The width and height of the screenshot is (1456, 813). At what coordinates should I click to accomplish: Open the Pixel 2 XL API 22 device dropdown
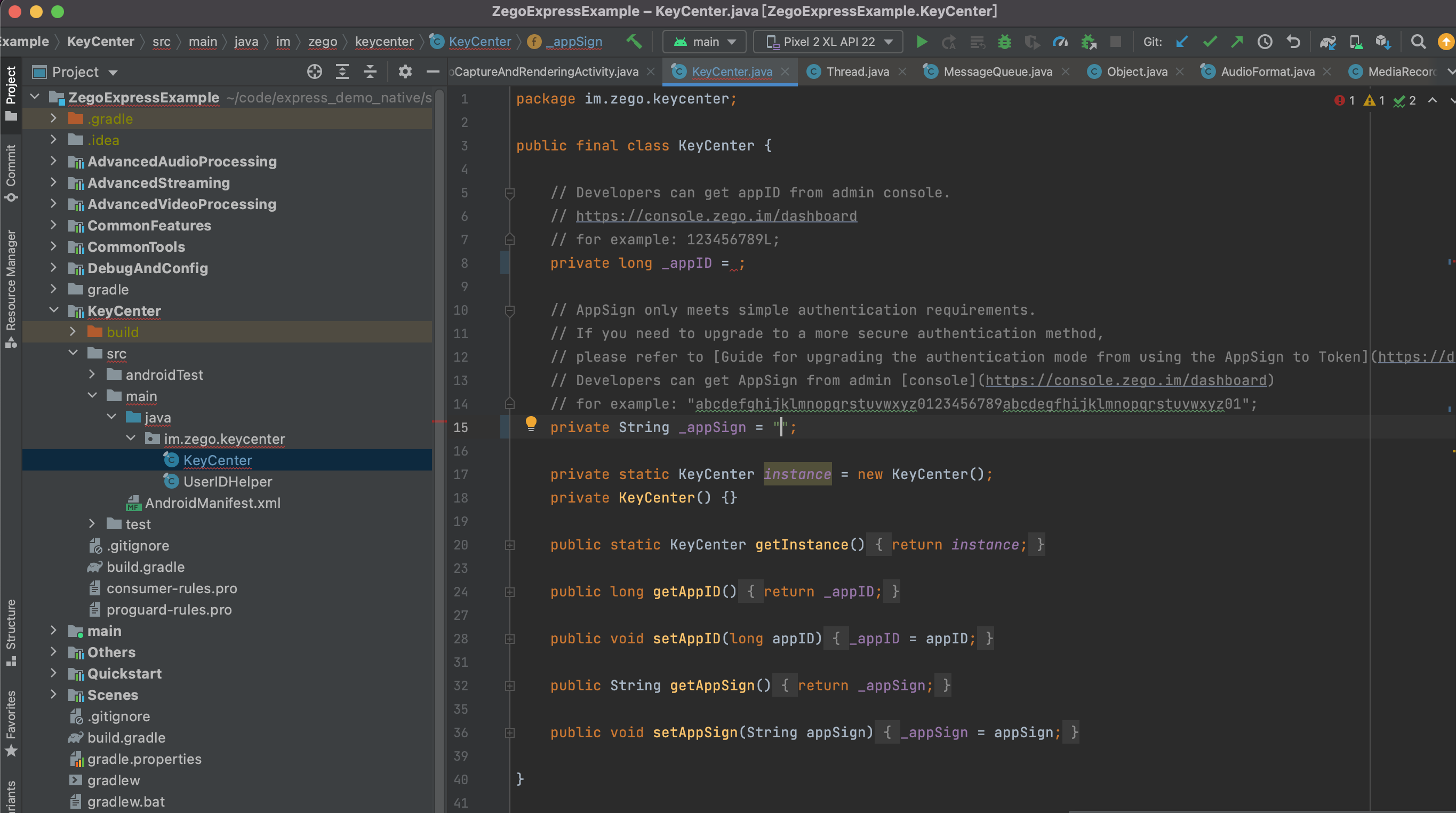pos(829,42)
